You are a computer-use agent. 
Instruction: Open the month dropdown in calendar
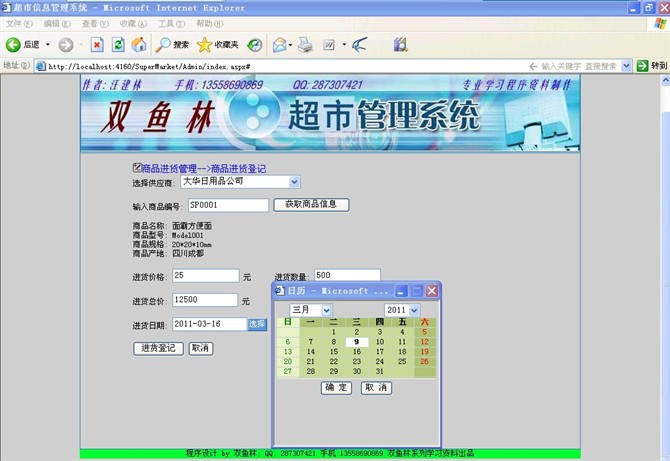pos(326,310)
